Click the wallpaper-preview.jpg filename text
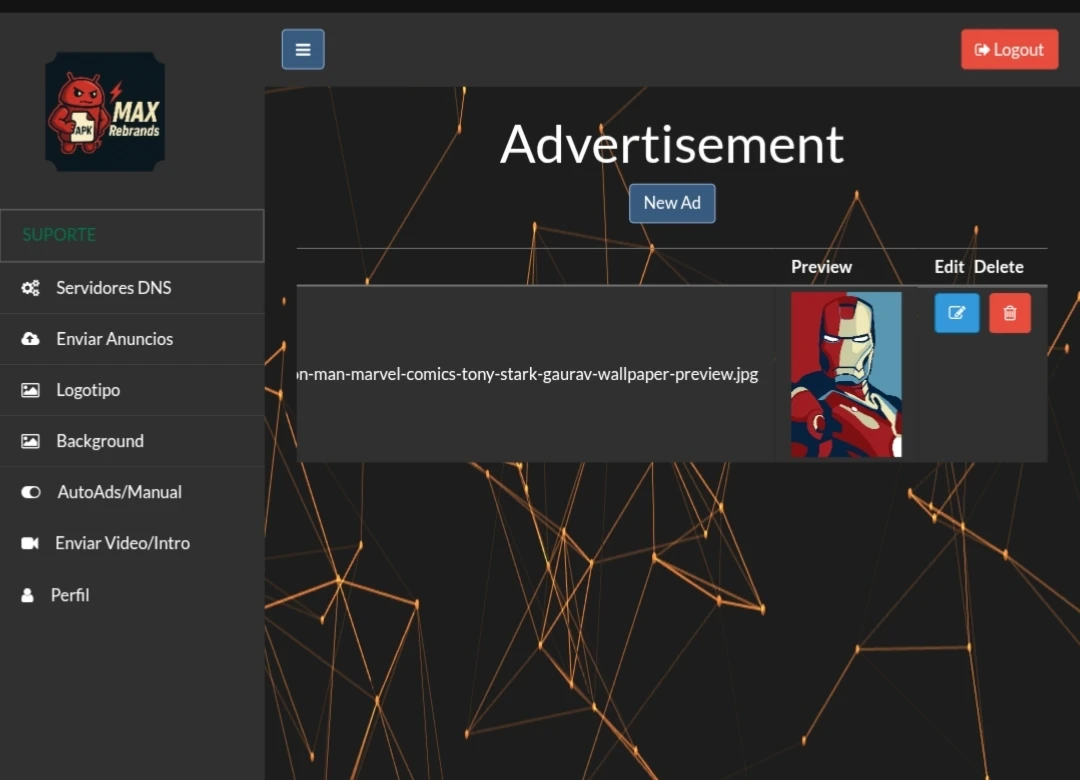This screenshot has width=1080, height=780. click(528, 374)
